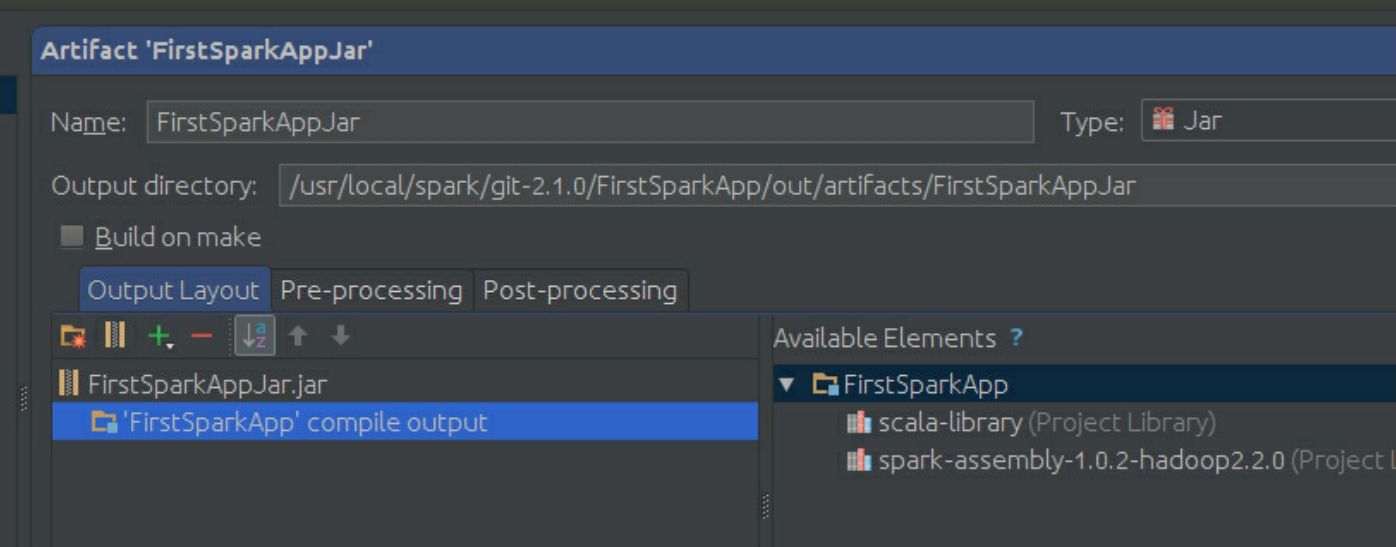Click the Output directory path field
This screenshot has width=1396, height=547.
tap(836, 186)
